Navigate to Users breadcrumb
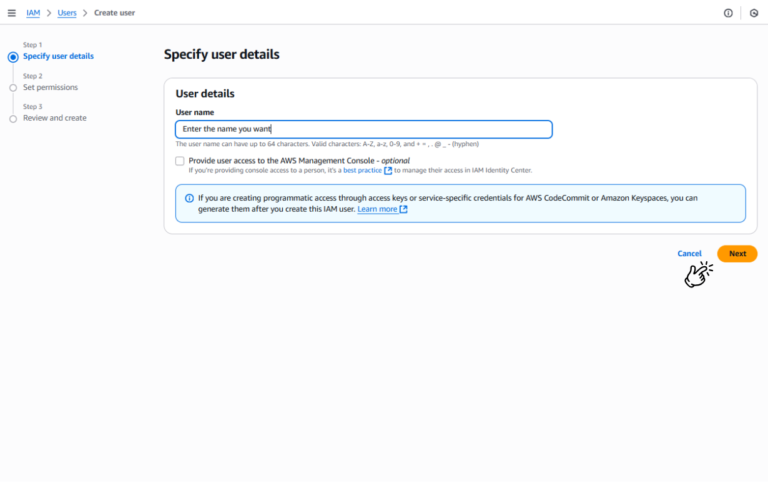 67,13
